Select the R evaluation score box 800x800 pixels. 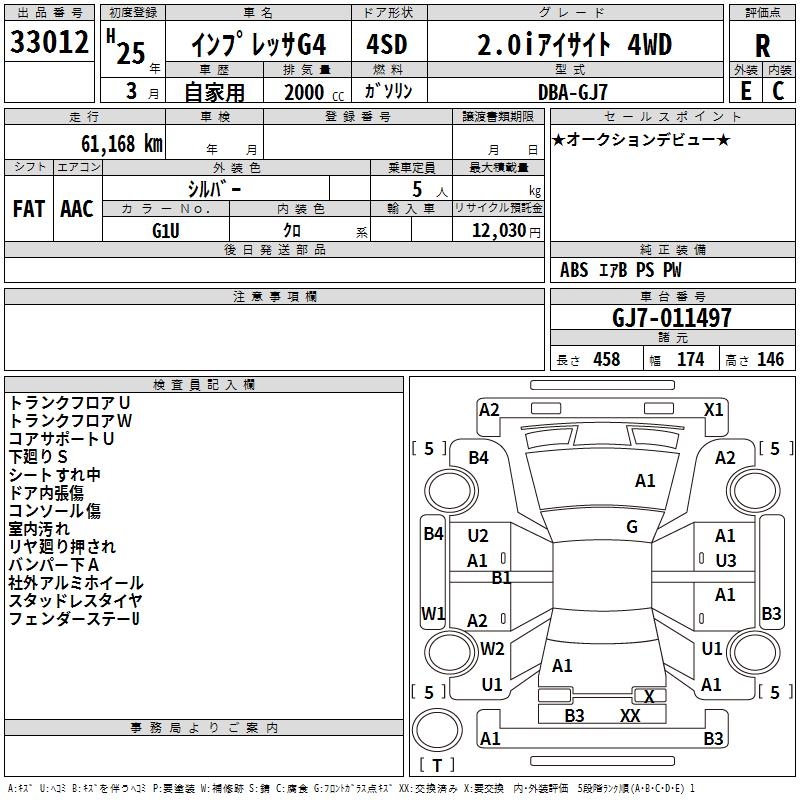click(762, 44)
